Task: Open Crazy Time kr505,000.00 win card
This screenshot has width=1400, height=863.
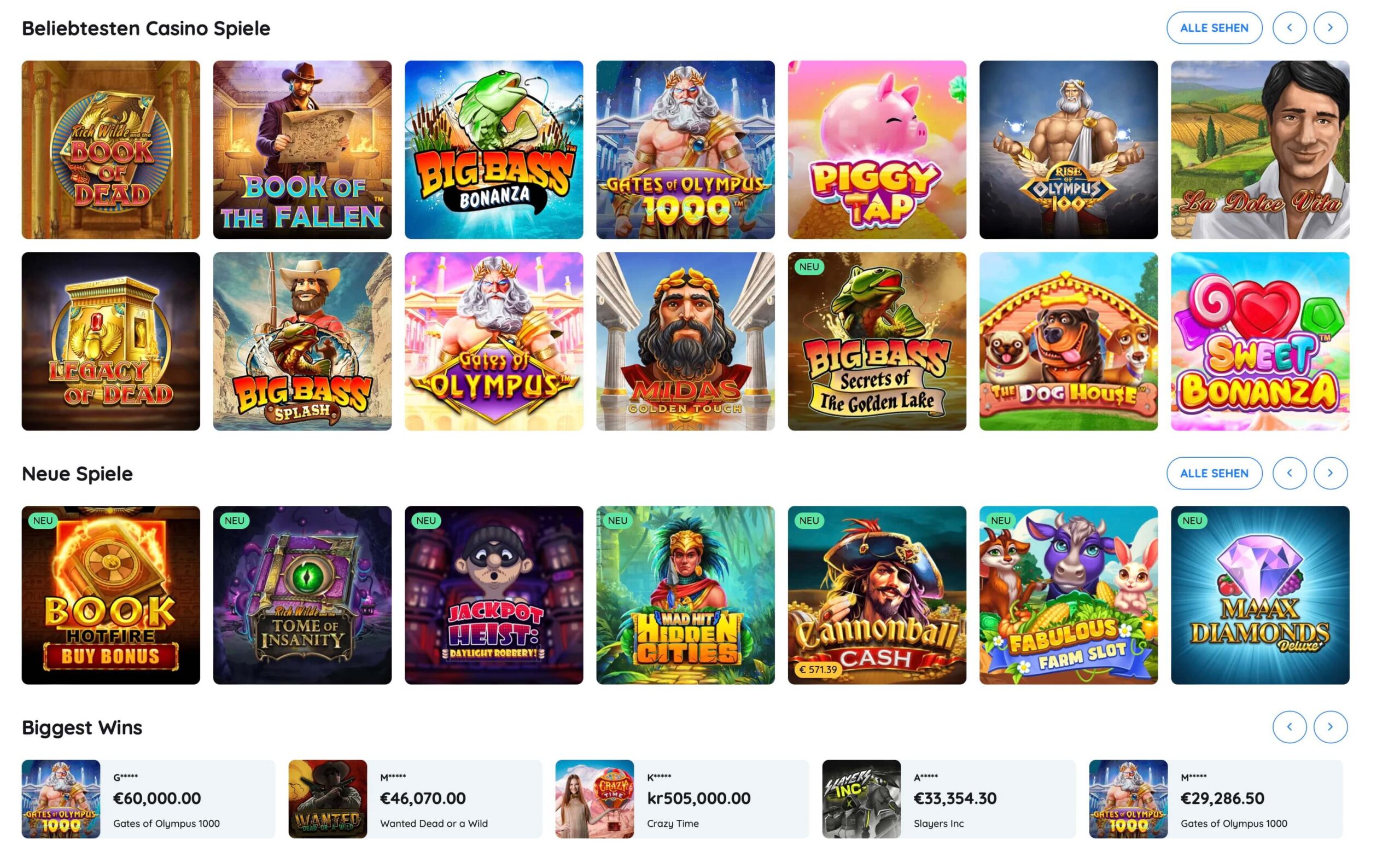Action: coord(681,798)
